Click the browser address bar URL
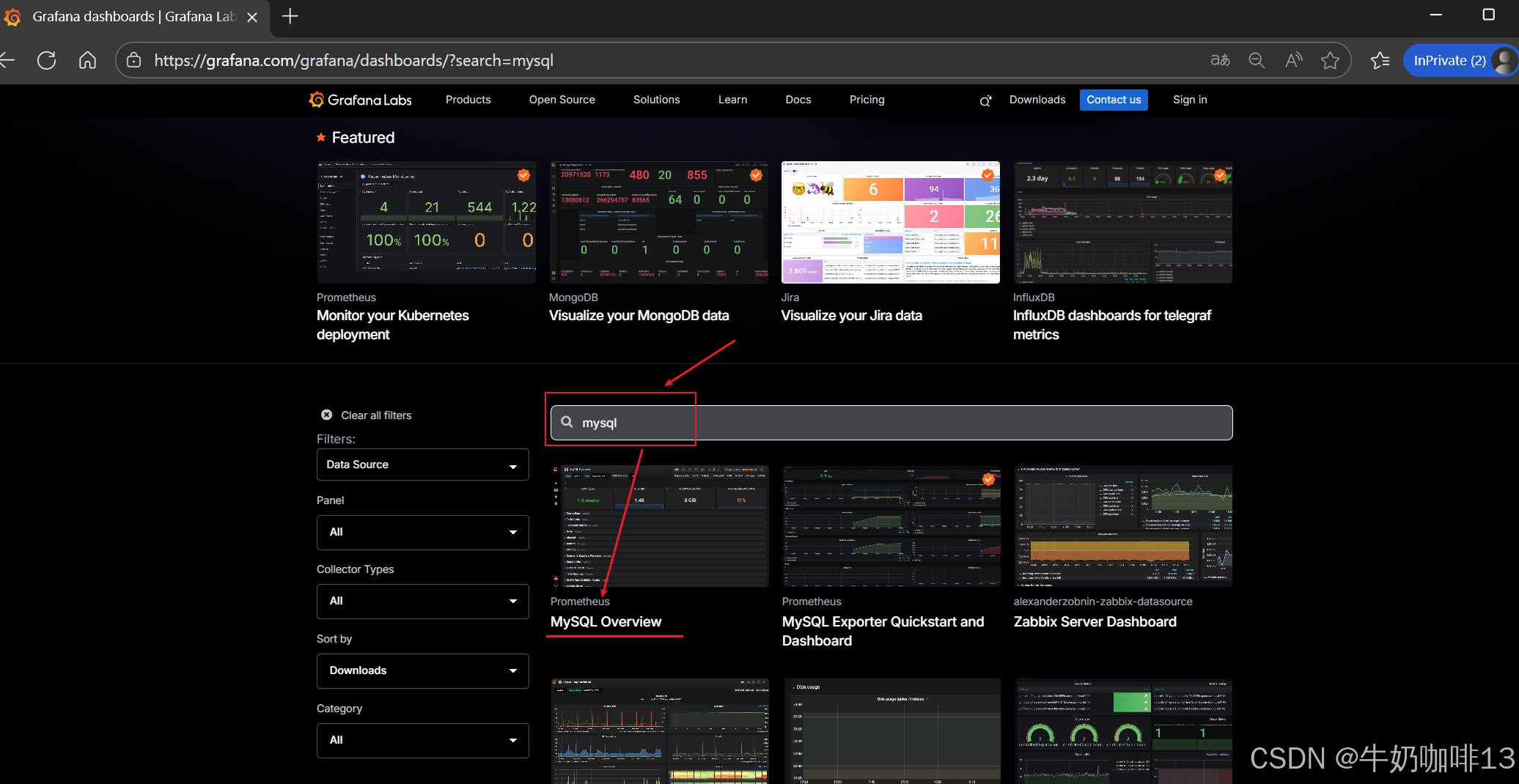This screenshot has height=784, width=1519. pos(353,60)
